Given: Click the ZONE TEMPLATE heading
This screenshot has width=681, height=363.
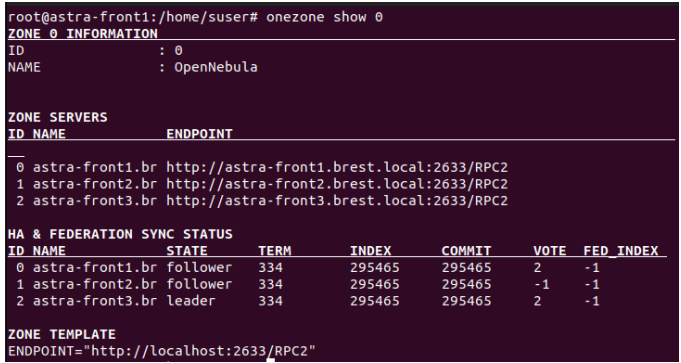Looking at the screenshot, I should (x=62, y=334).
